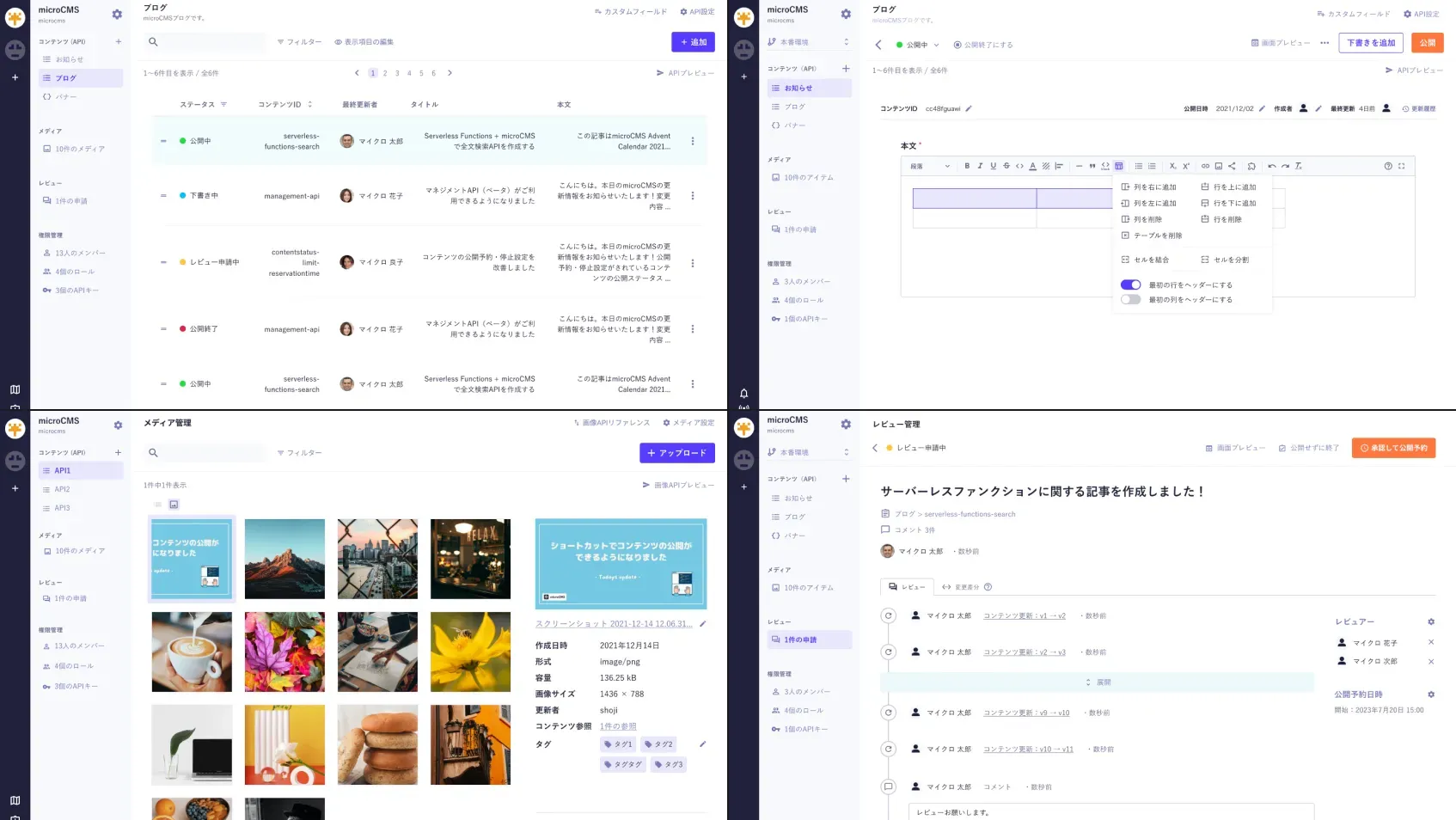Enable first row as header toggle
Screen dimensions: 1456x820
[1130, 285]
